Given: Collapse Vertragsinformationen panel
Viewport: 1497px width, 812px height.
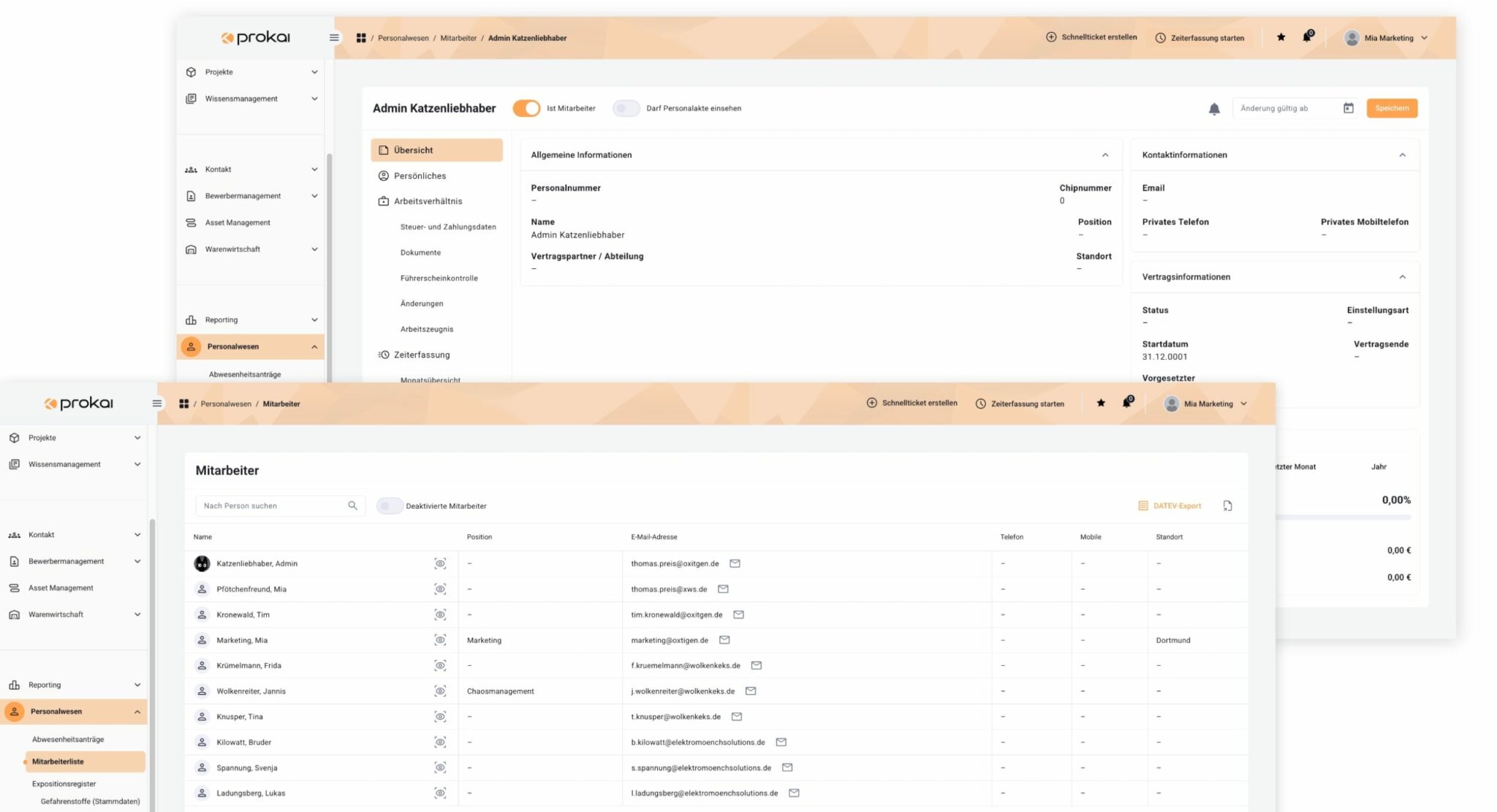Looking at the screenshot, I should (1402, 277).
